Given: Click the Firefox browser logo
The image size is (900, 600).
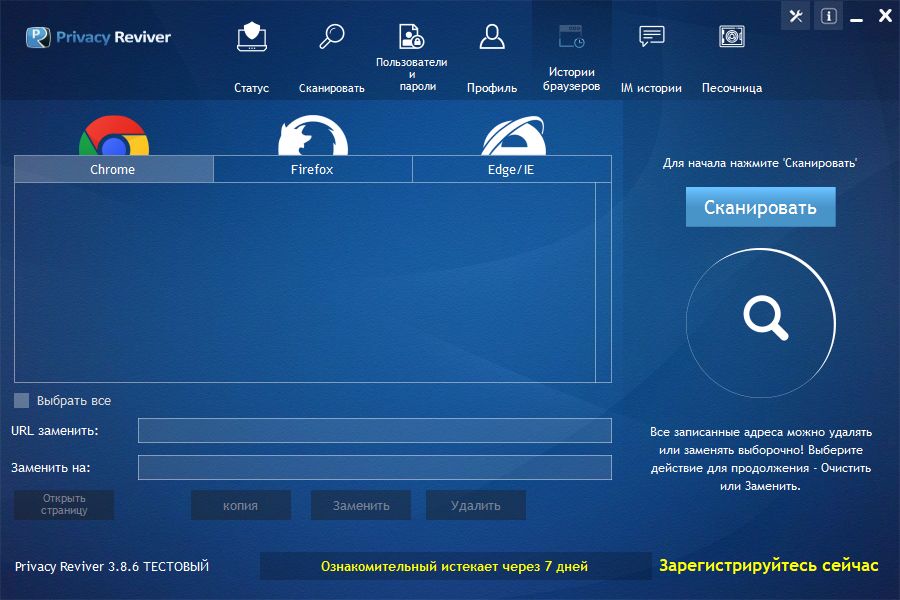Looking at the screenshot, I should [x=313, y=136].
